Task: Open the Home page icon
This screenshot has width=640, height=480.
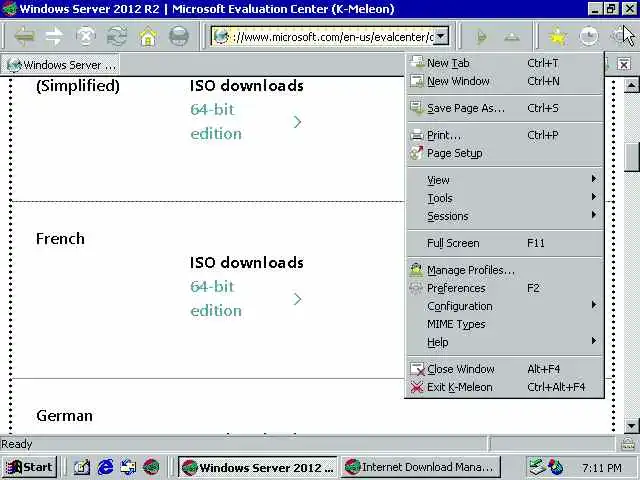Action: pos(148,37)
